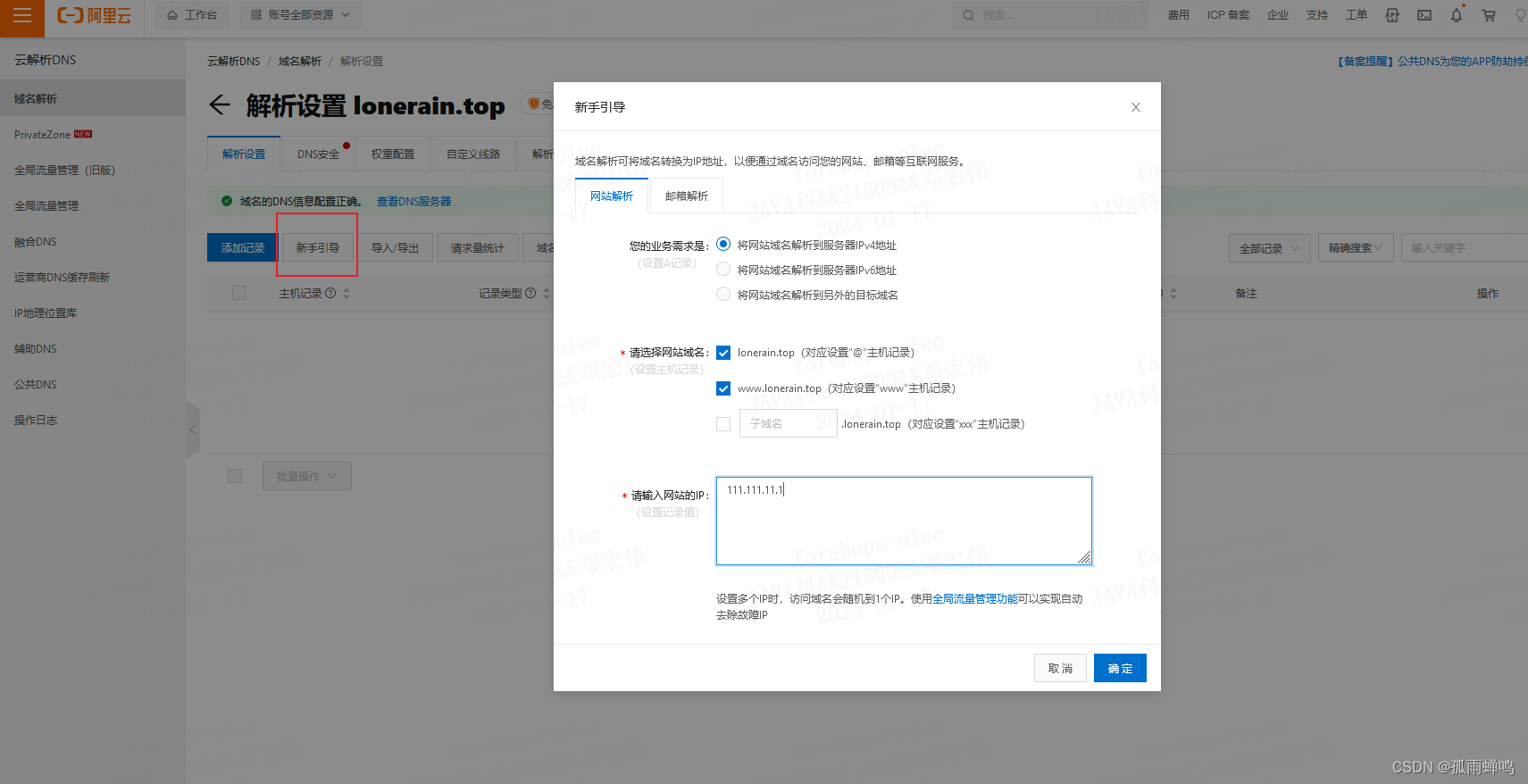This screenshot has width=1528, height=784.
Task: Select radio 将网站域名解析到另外的目标域名
Action: pos(723,295)
